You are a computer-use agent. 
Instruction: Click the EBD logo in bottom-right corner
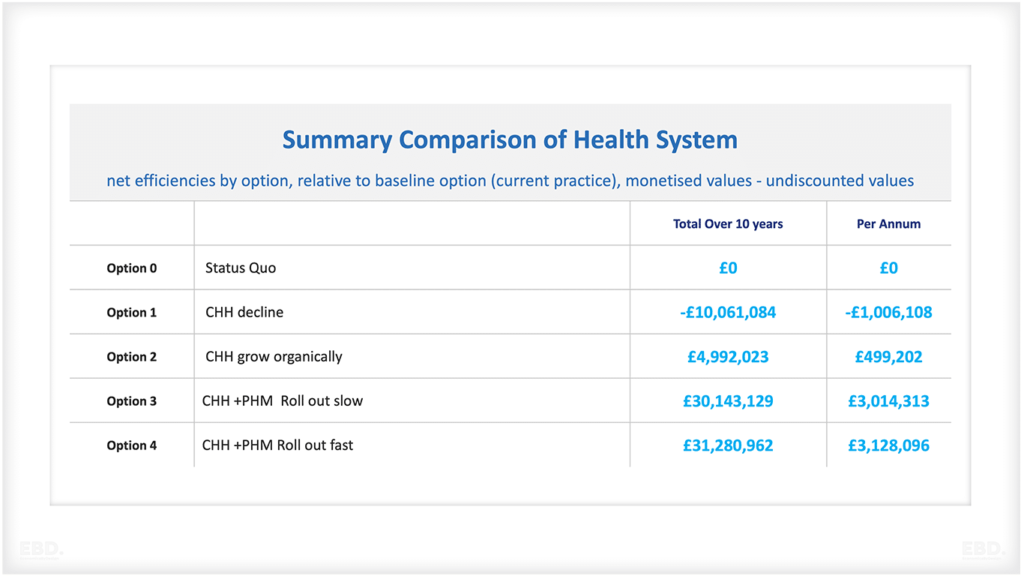click(982, 549)
